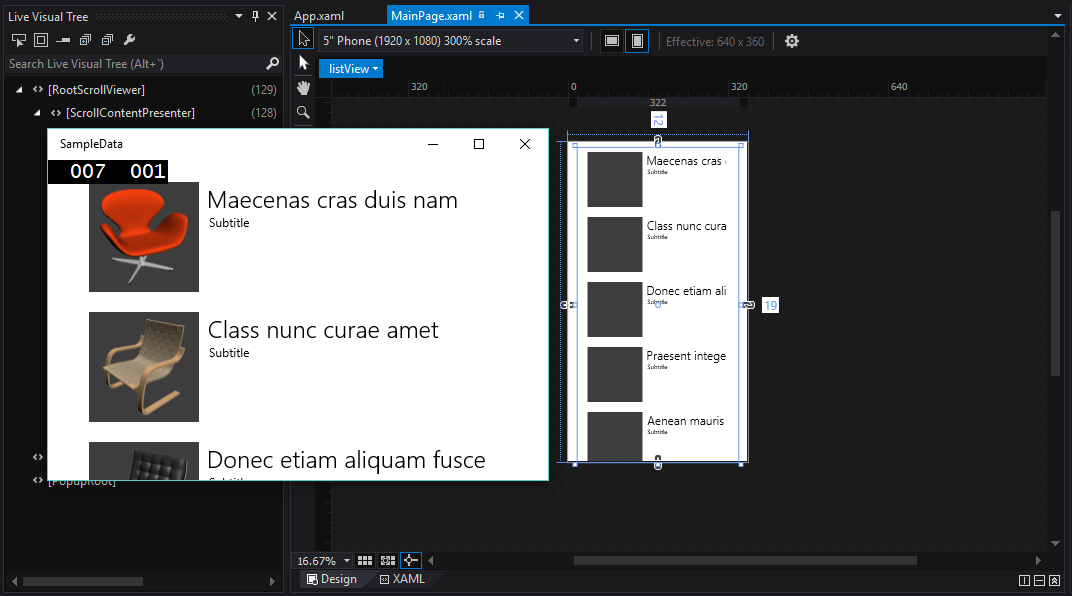Switch designer to landscape orientation
The width and height of the screenshot is (1072, 596).
(612, 41)
